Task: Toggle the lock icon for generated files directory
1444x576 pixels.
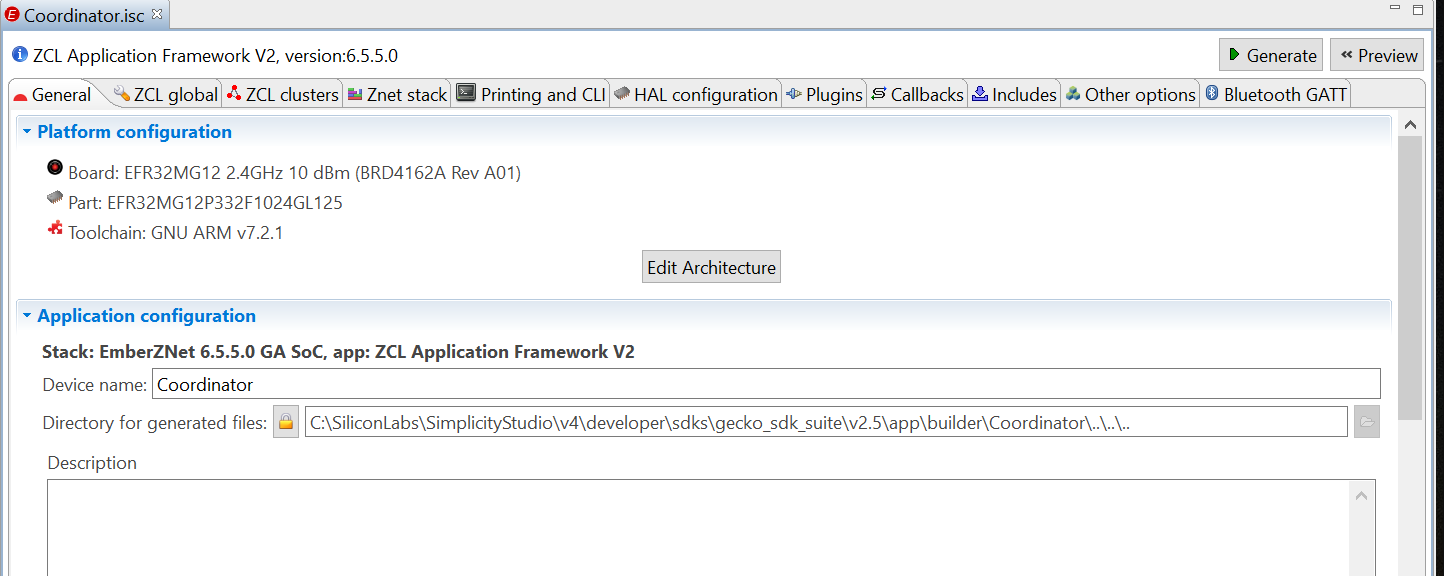Action: 286,422
